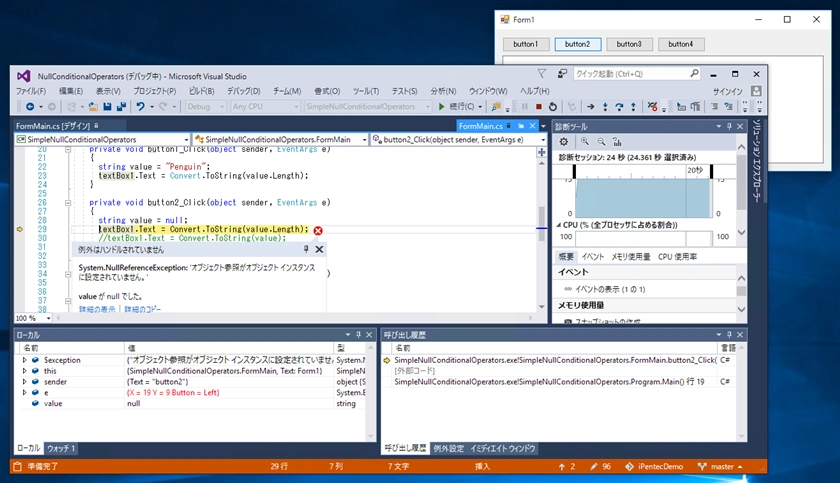This screenshot has height=483, width=840.
Task: Open the editor zoom 100 % dropdown
Action: point(48,318)
